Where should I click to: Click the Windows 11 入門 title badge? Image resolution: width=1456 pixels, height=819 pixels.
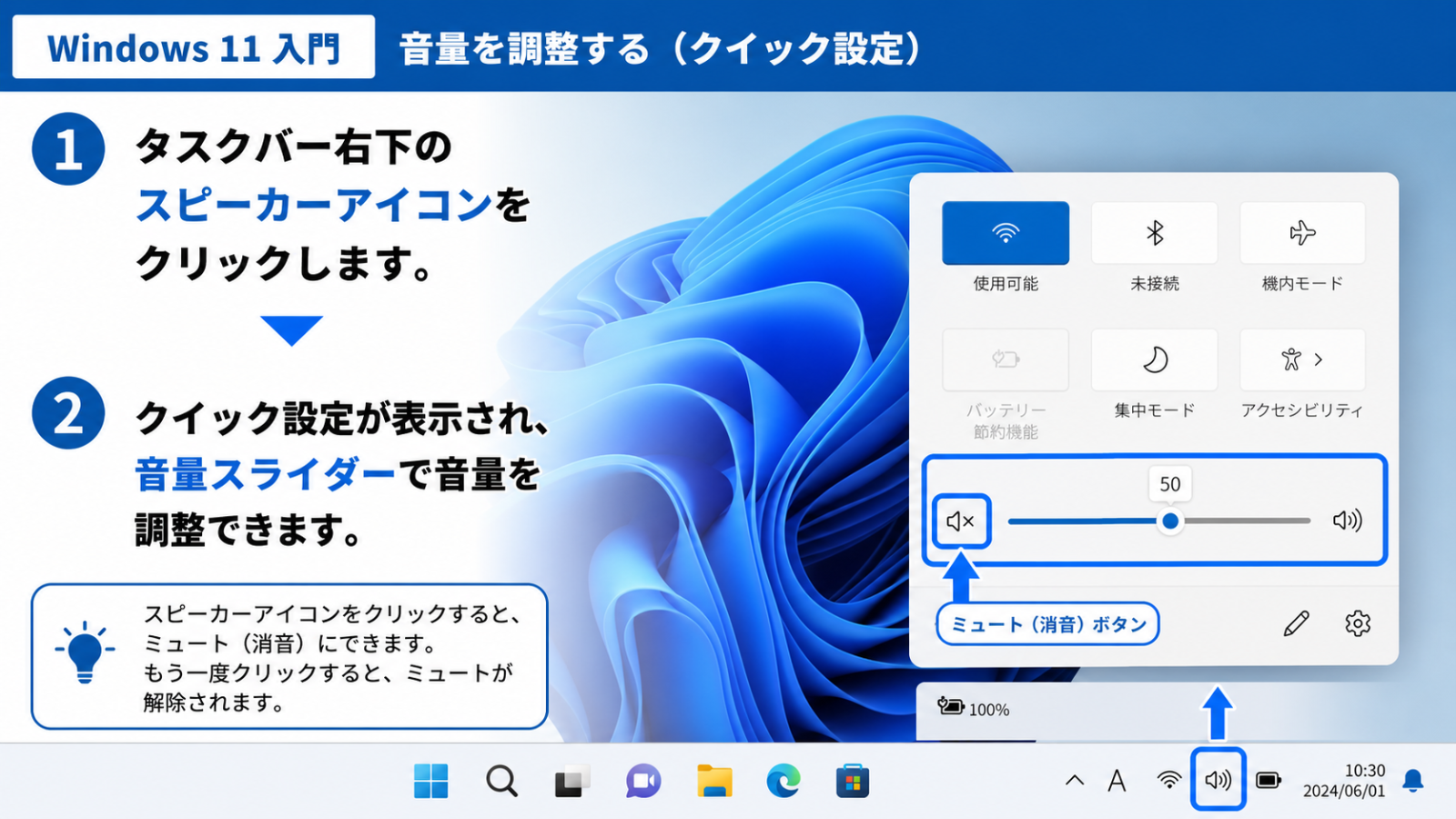pyautogui.click(x=193, y=47)
